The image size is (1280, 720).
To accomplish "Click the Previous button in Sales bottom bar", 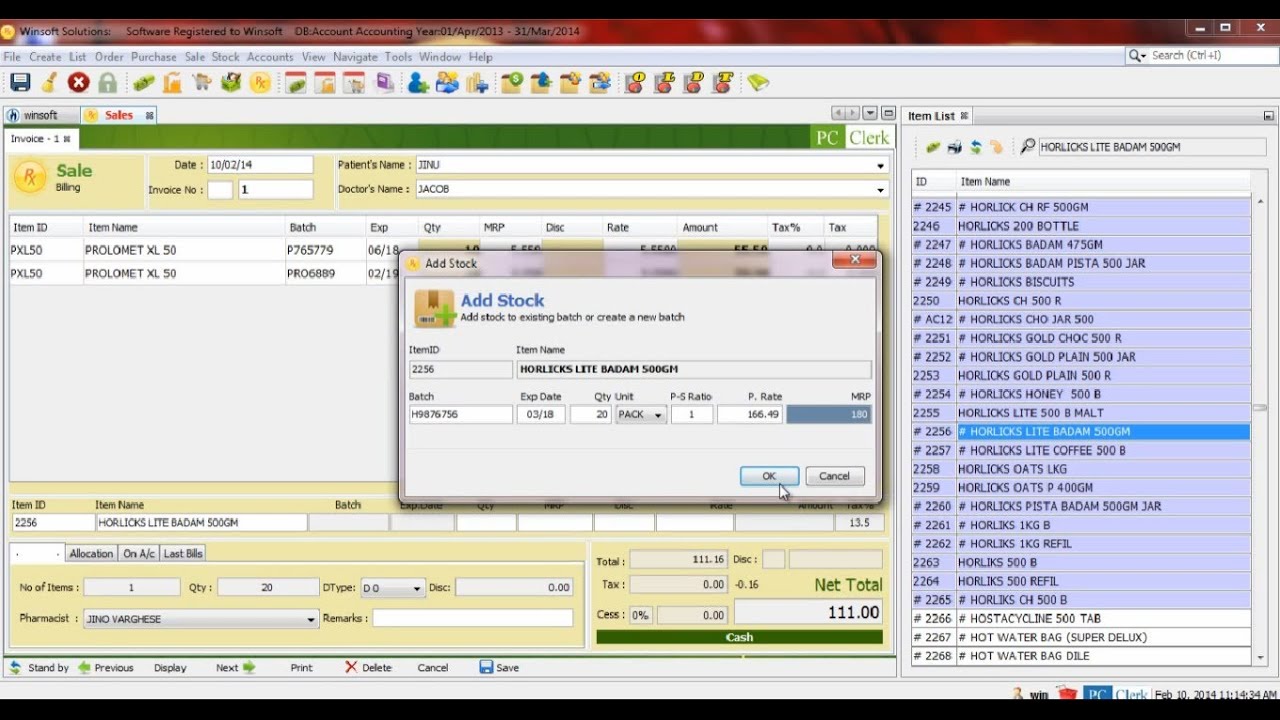I will tap(105, 667).
